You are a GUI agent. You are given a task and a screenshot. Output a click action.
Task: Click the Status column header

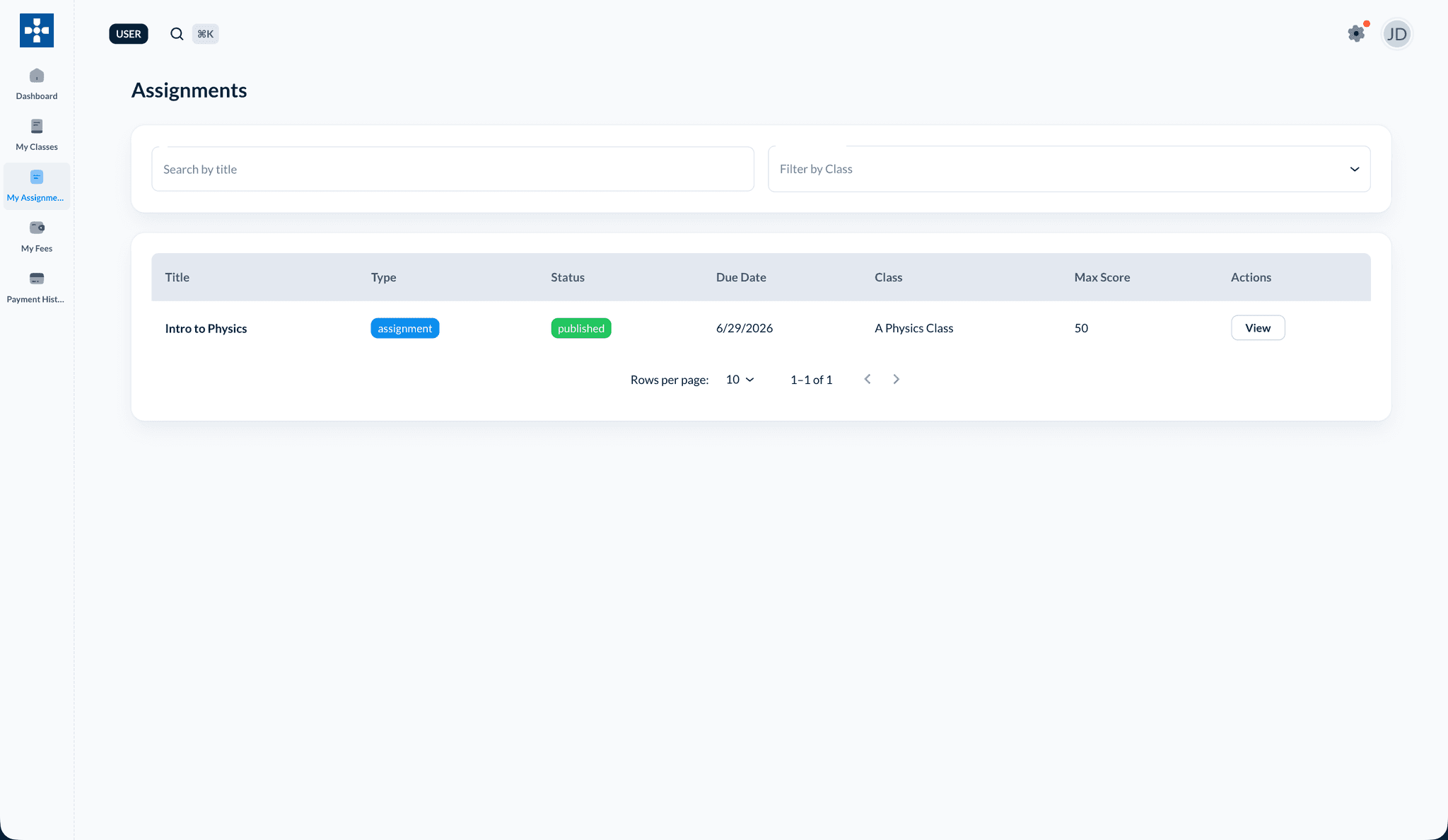click(568, 277)
